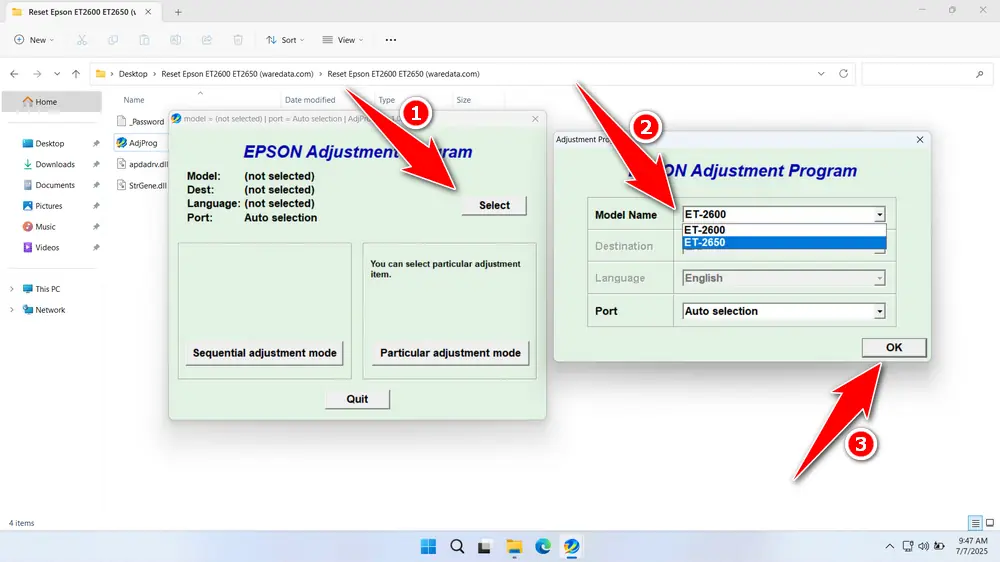
Task: Click the Copy icon in Explorer toolbar
Action: click(x=113, y=40)
